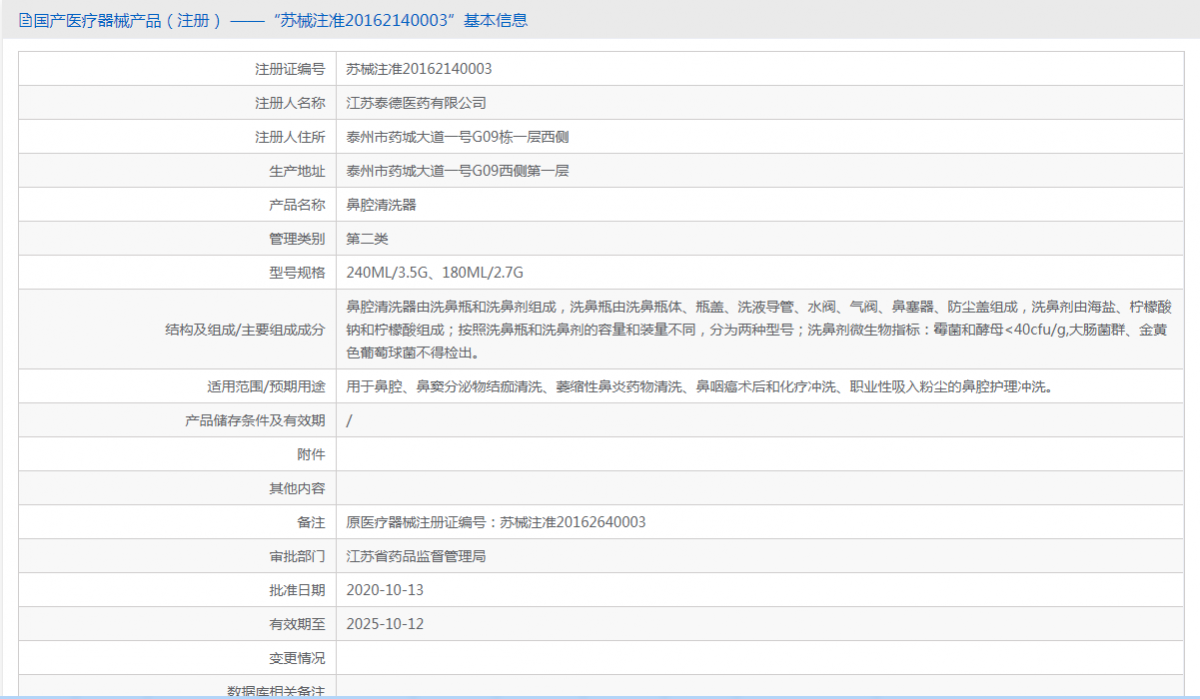Click the 结构及组成/主要组成成分 label
This screenshot has height=699, width=1200.
pos(245,329)
